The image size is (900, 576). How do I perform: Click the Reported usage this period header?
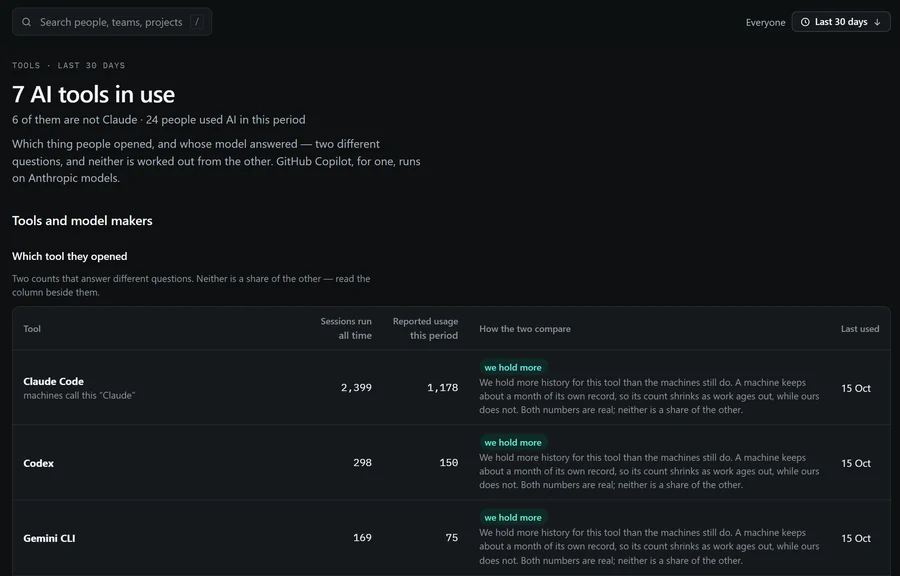(425, 328)
